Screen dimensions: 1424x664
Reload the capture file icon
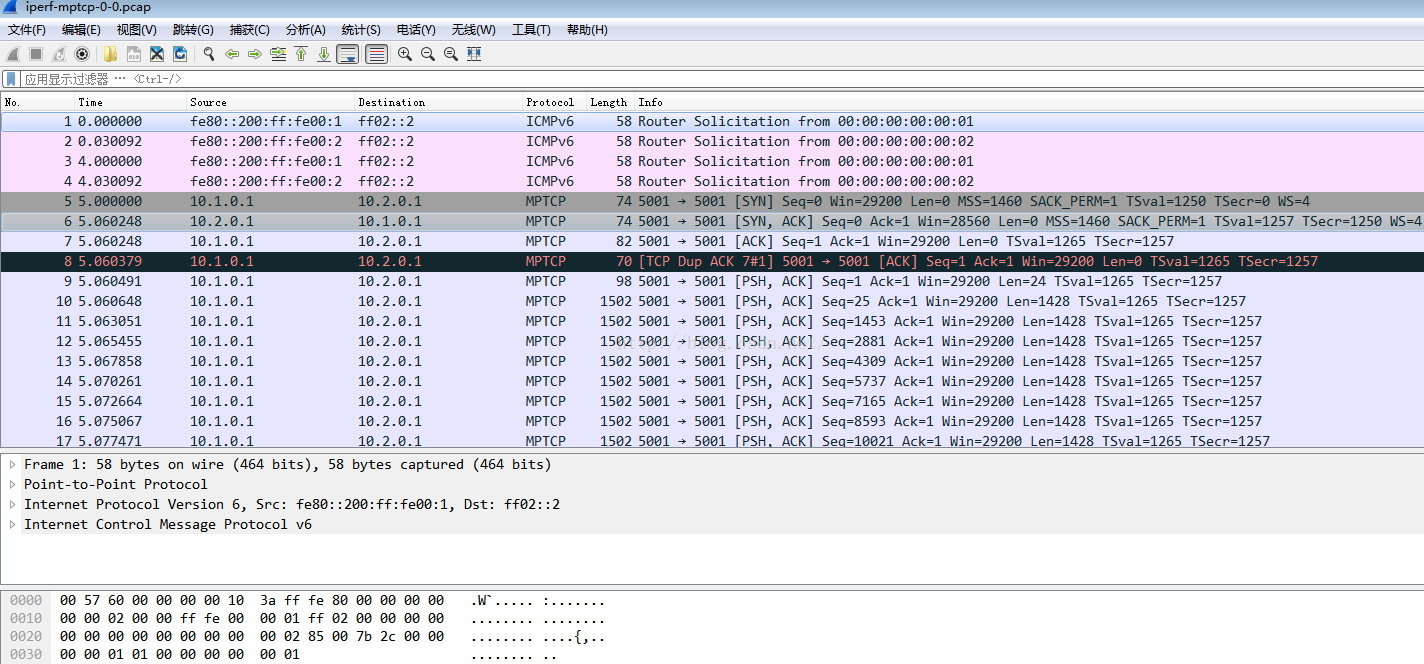click(180, 54)
